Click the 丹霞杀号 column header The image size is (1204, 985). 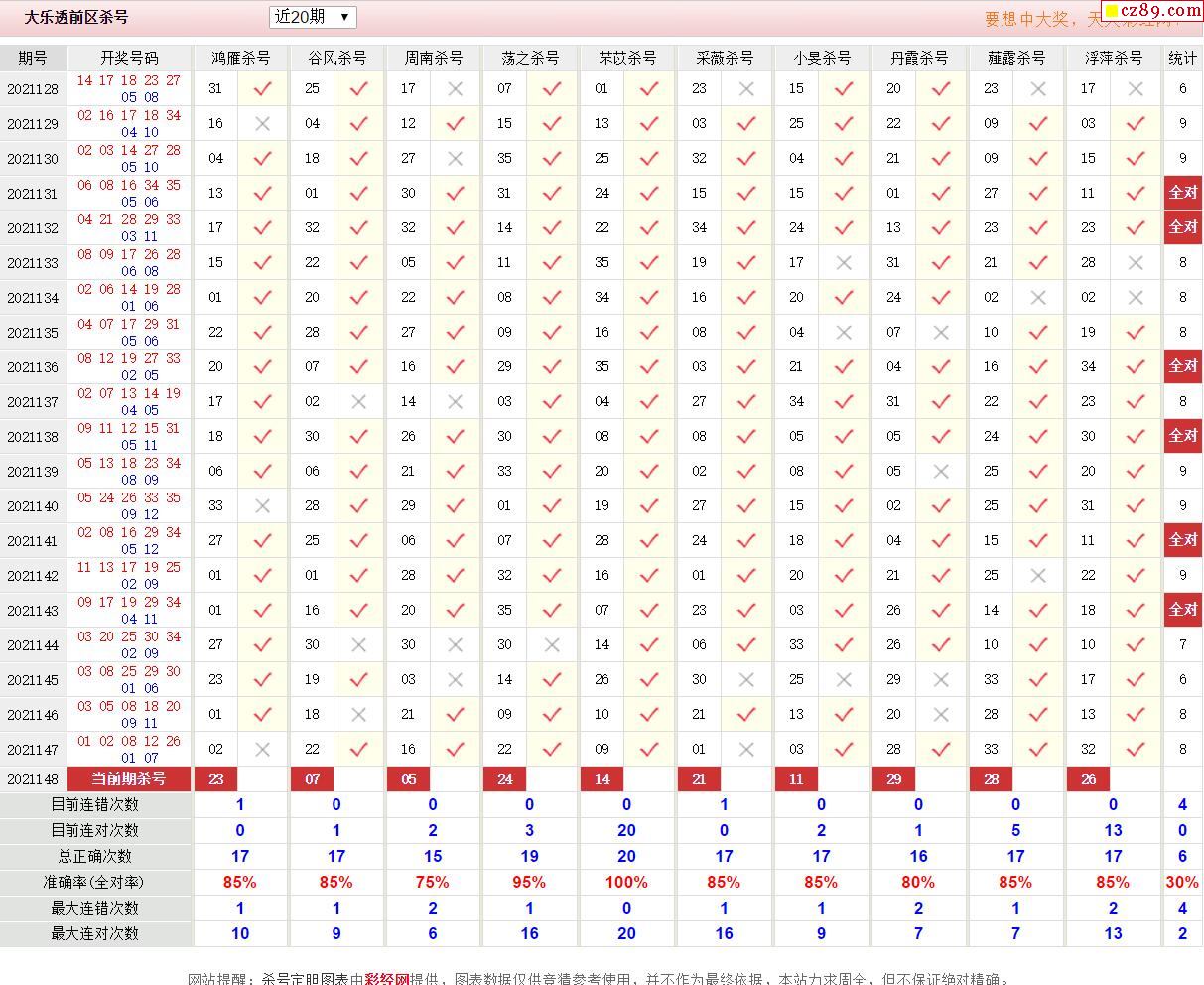(x=919, y=58)
